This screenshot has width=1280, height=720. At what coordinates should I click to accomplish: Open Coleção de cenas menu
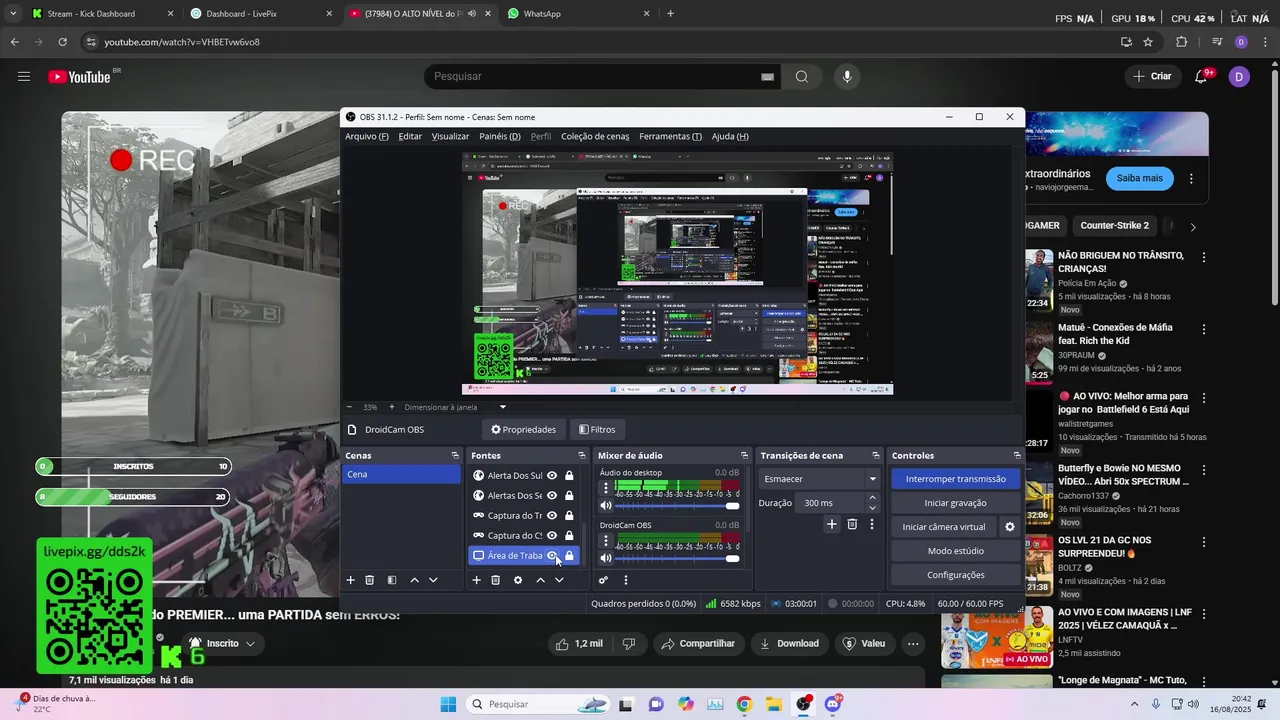coord(595,137)
